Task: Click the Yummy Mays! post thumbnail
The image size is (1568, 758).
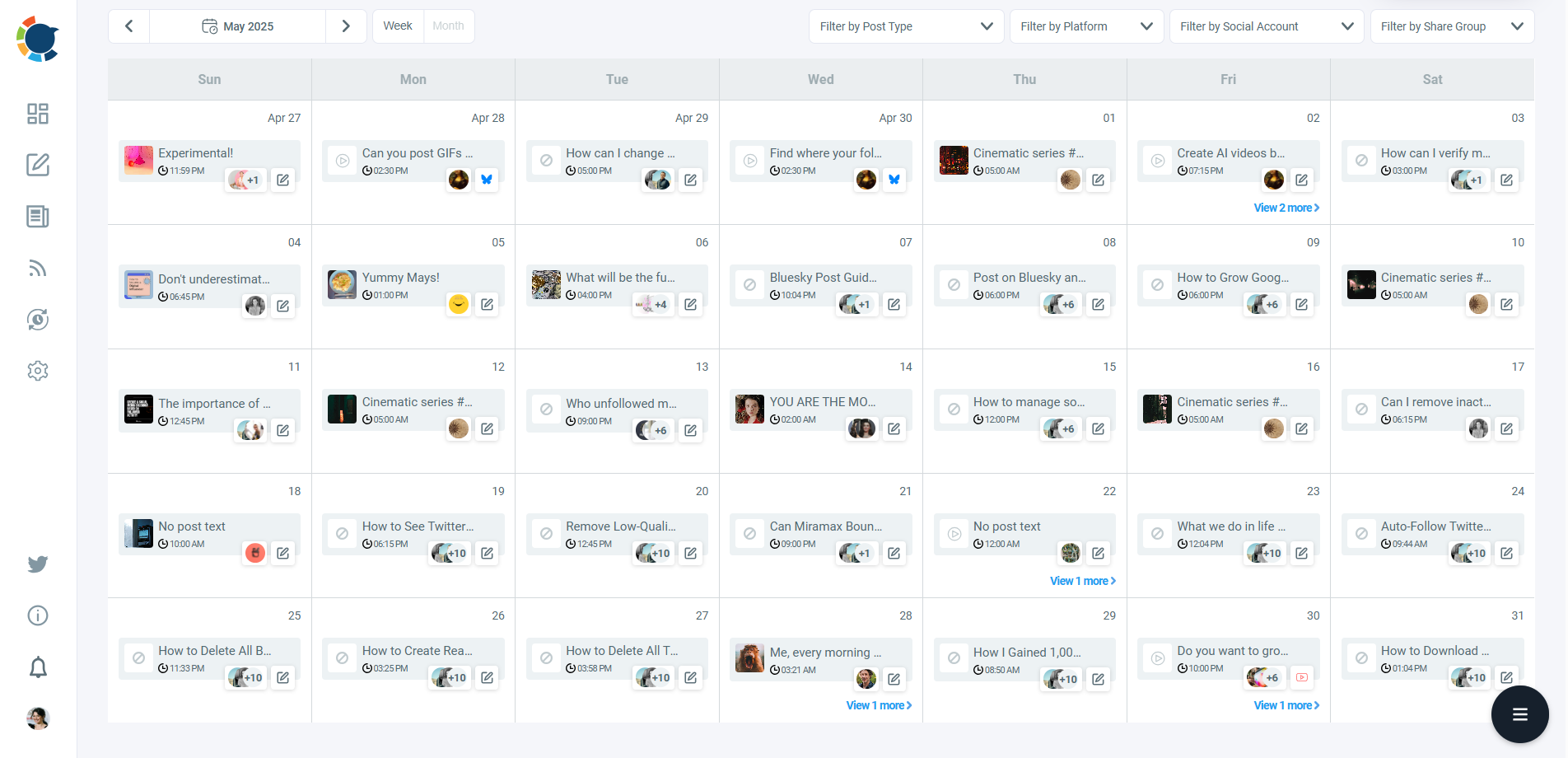Action: pyautogui.click(x=341, y=284)
